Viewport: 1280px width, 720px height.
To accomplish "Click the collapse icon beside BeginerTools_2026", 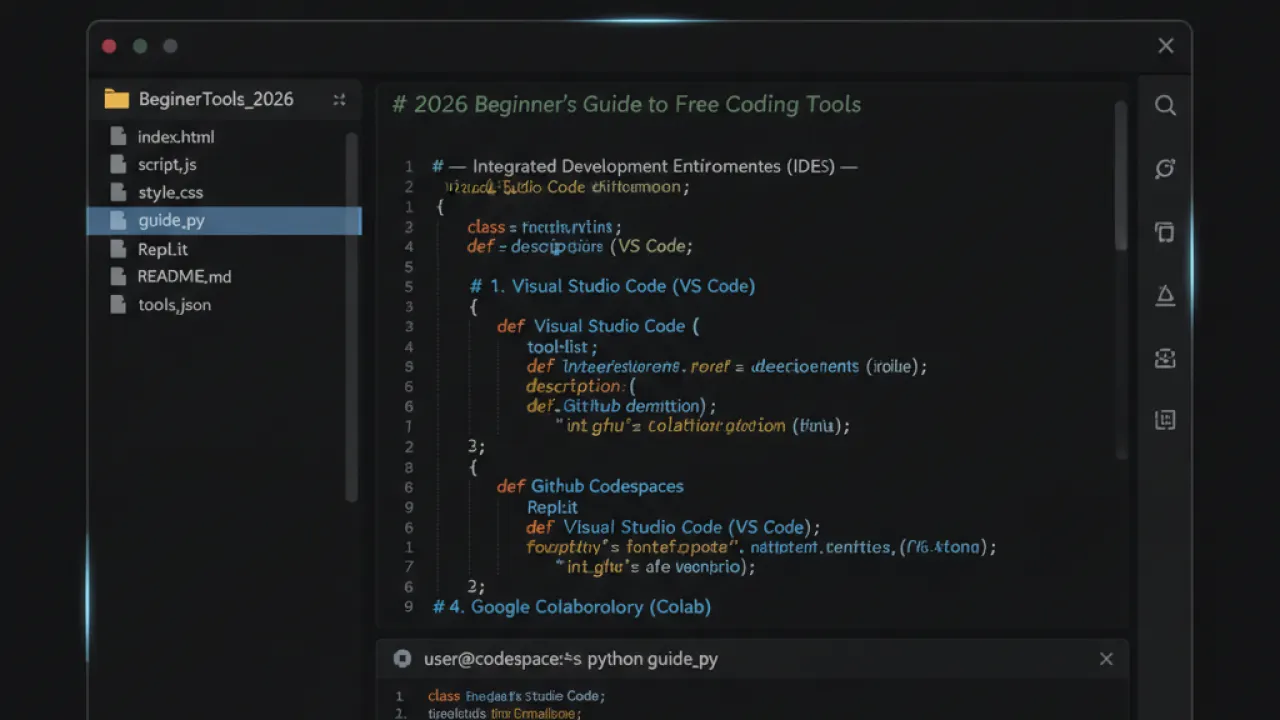I will [339, 100].
